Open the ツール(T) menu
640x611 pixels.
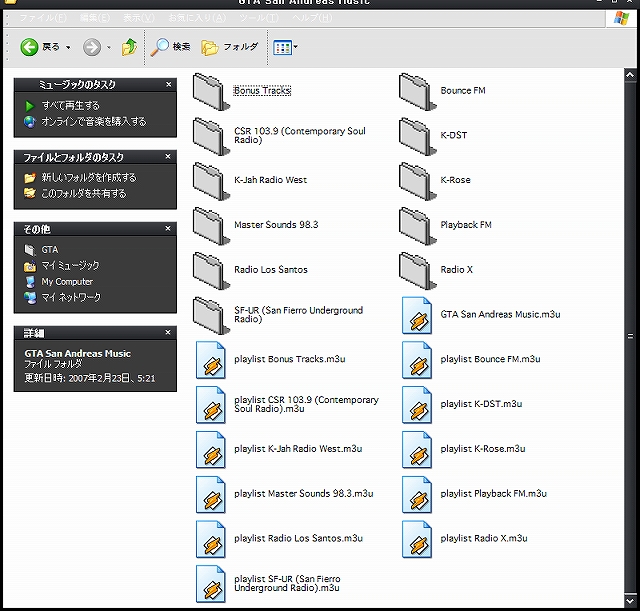pyautogui.click(x=259, y=18)
